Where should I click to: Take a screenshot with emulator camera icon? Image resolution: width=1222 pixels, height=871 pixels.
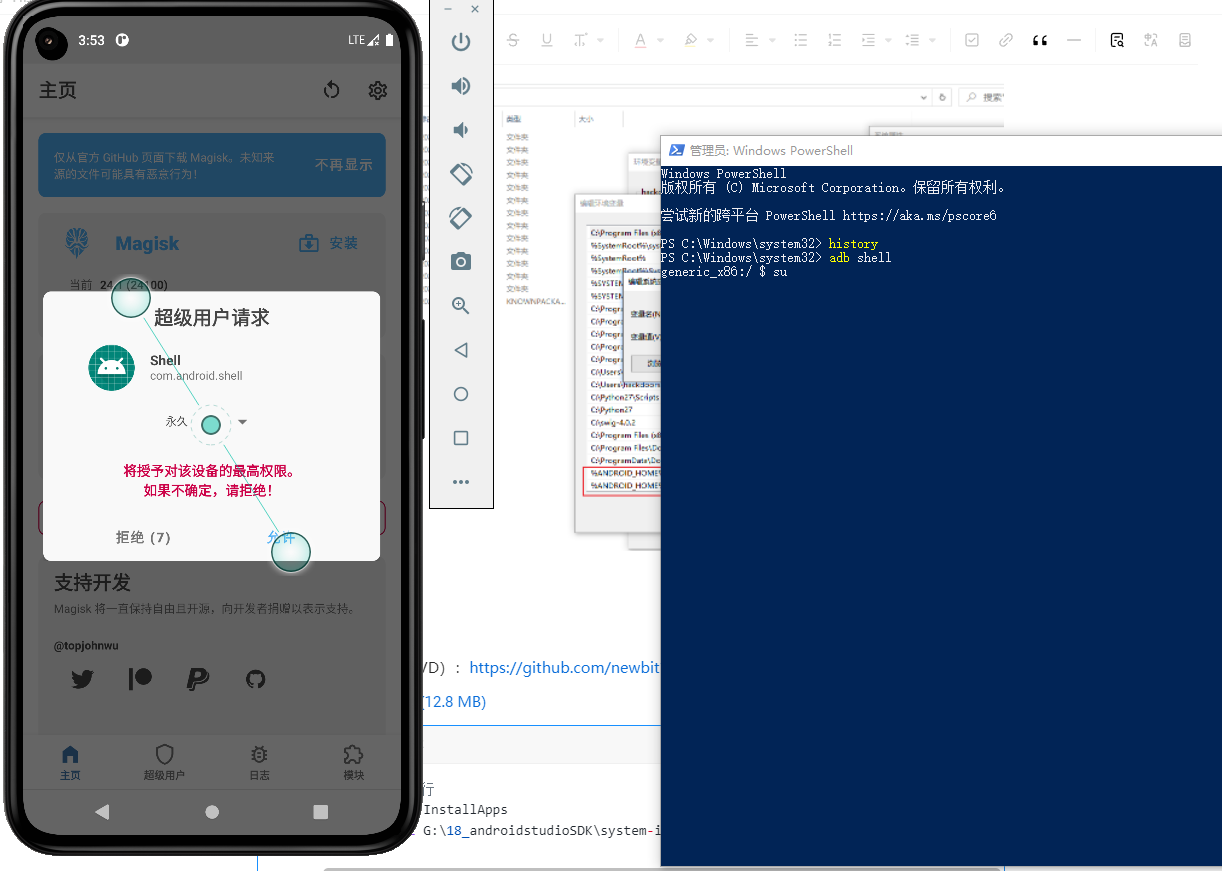(461, 262)
